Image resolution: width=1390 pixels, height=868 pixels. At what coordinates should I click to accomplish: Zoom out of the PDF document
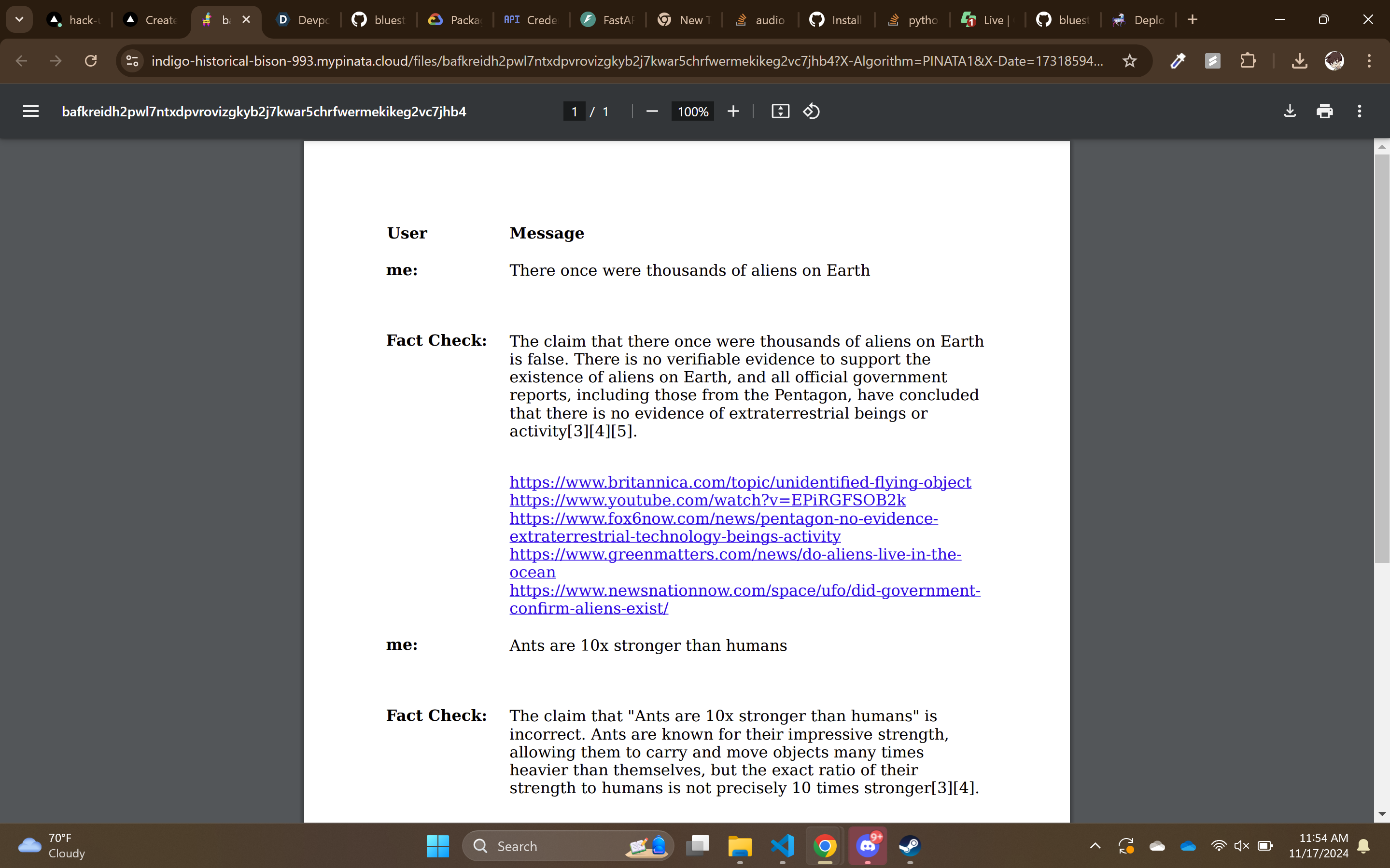(652, 112)
